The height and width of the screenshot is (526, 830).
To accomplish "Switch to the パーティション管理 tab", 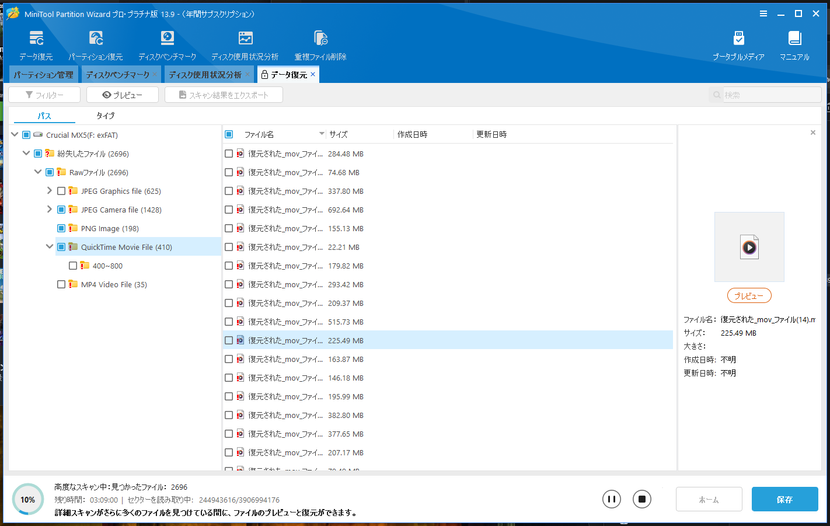I will (x=43, y=75).
